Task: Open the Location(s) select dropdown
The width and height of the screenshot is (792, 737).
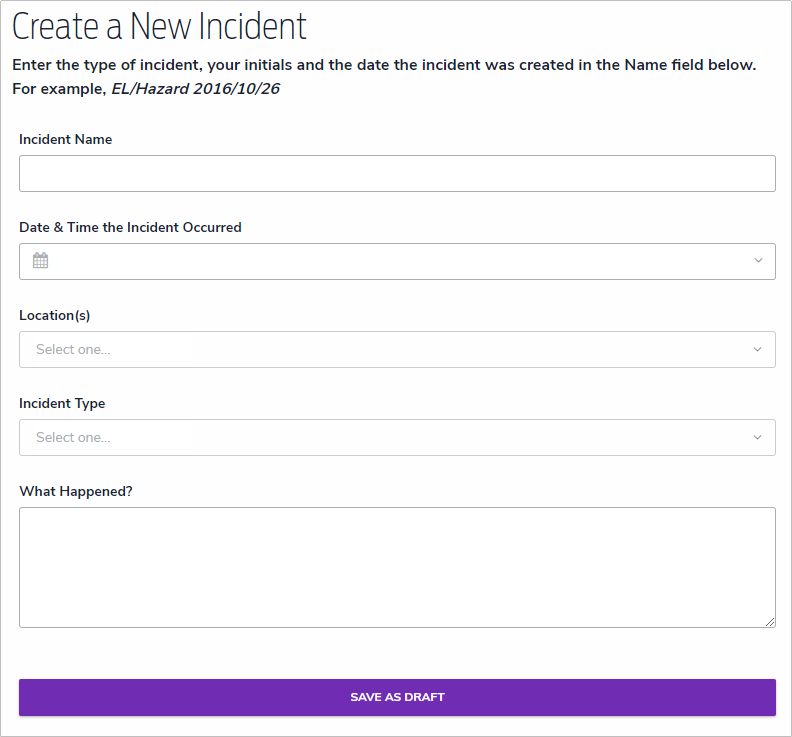Action: 397,350
